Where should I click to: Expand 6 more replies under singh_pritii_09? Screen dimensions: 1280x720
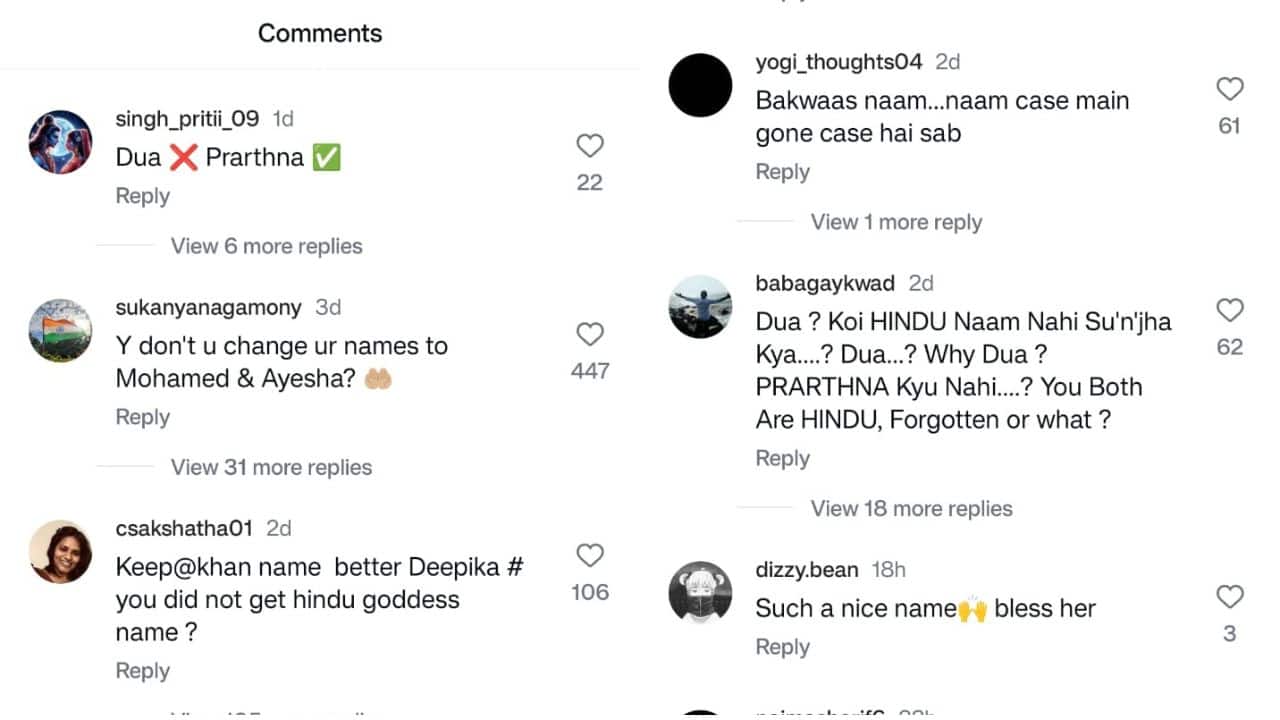(x=266, y=246)
